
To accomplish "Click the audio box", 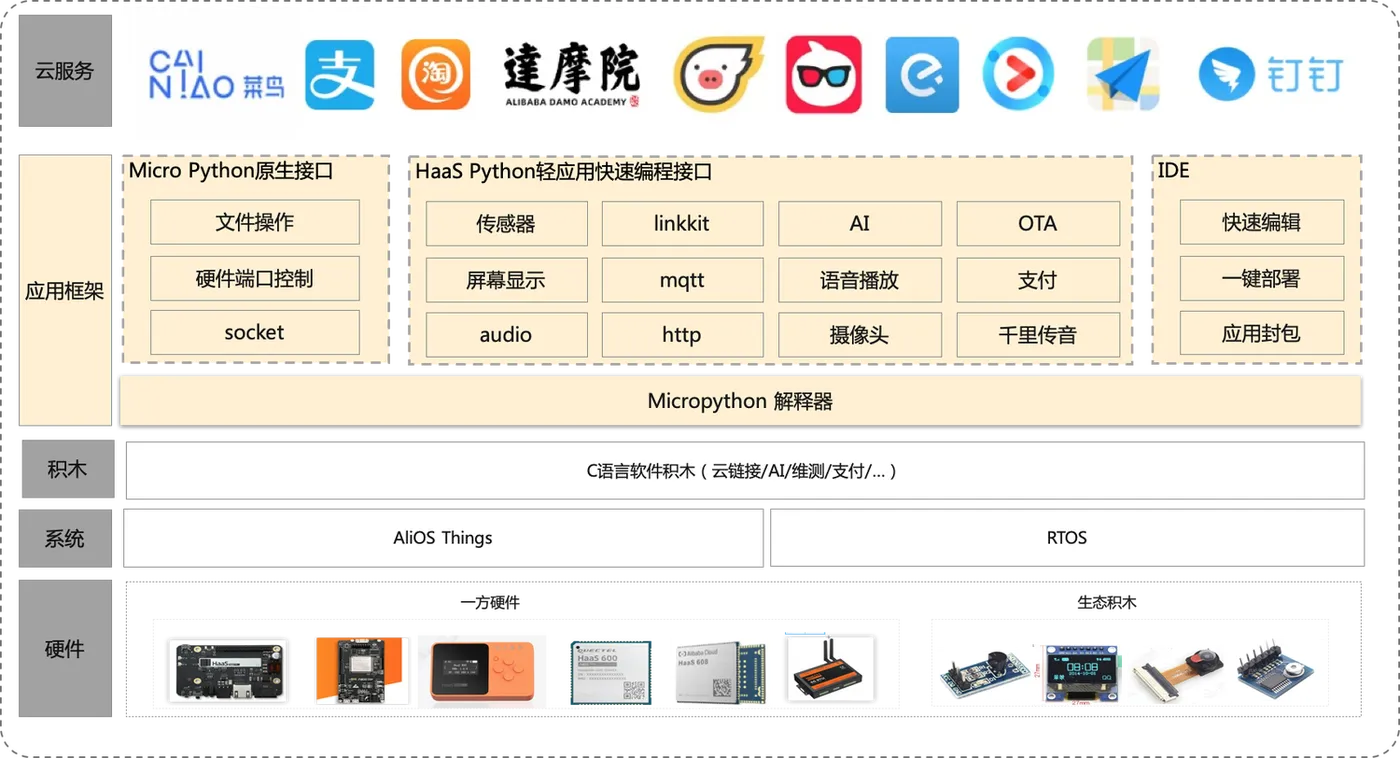I will 506,335.
